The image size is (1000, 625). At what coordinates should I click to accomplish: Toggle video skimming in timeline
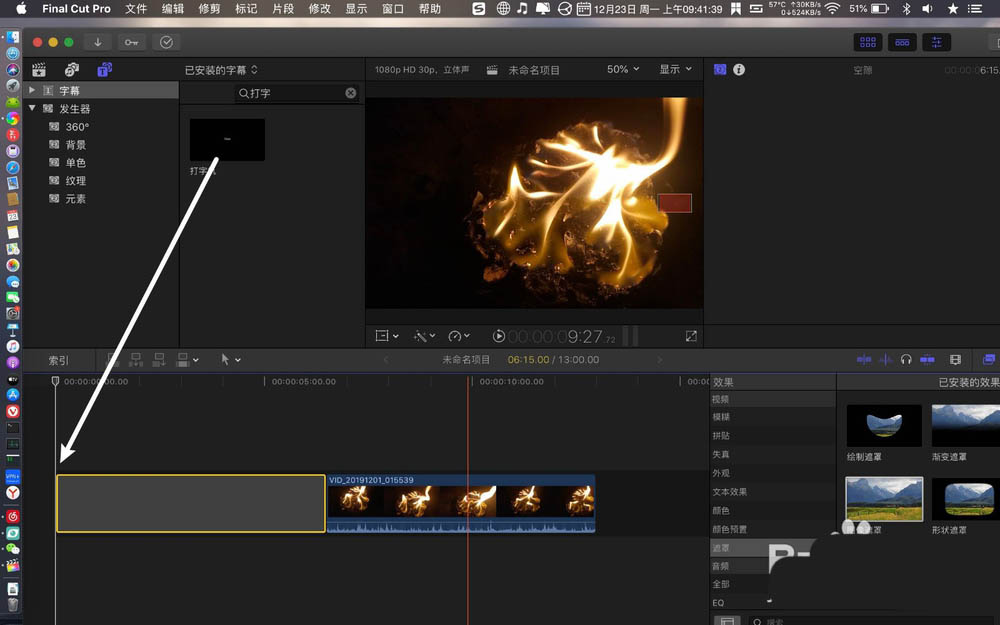864,360
